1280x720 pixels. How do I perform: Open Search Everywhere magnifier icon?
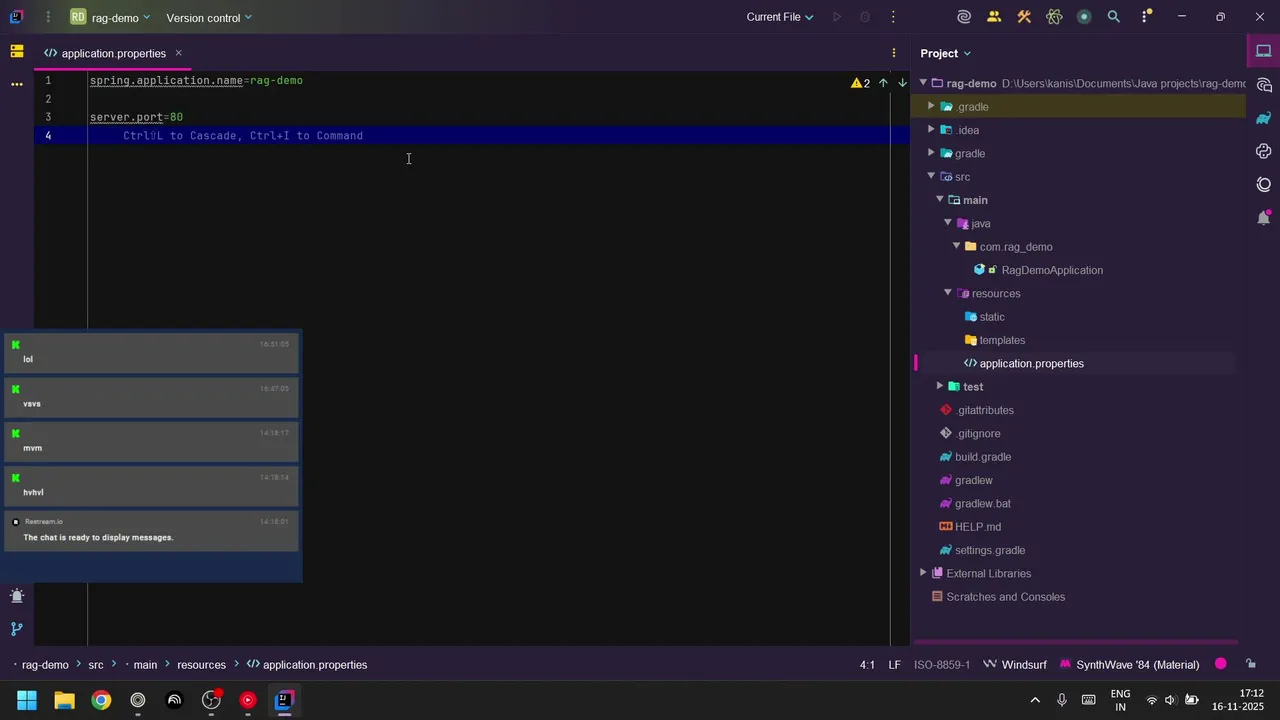(1114, 17)
